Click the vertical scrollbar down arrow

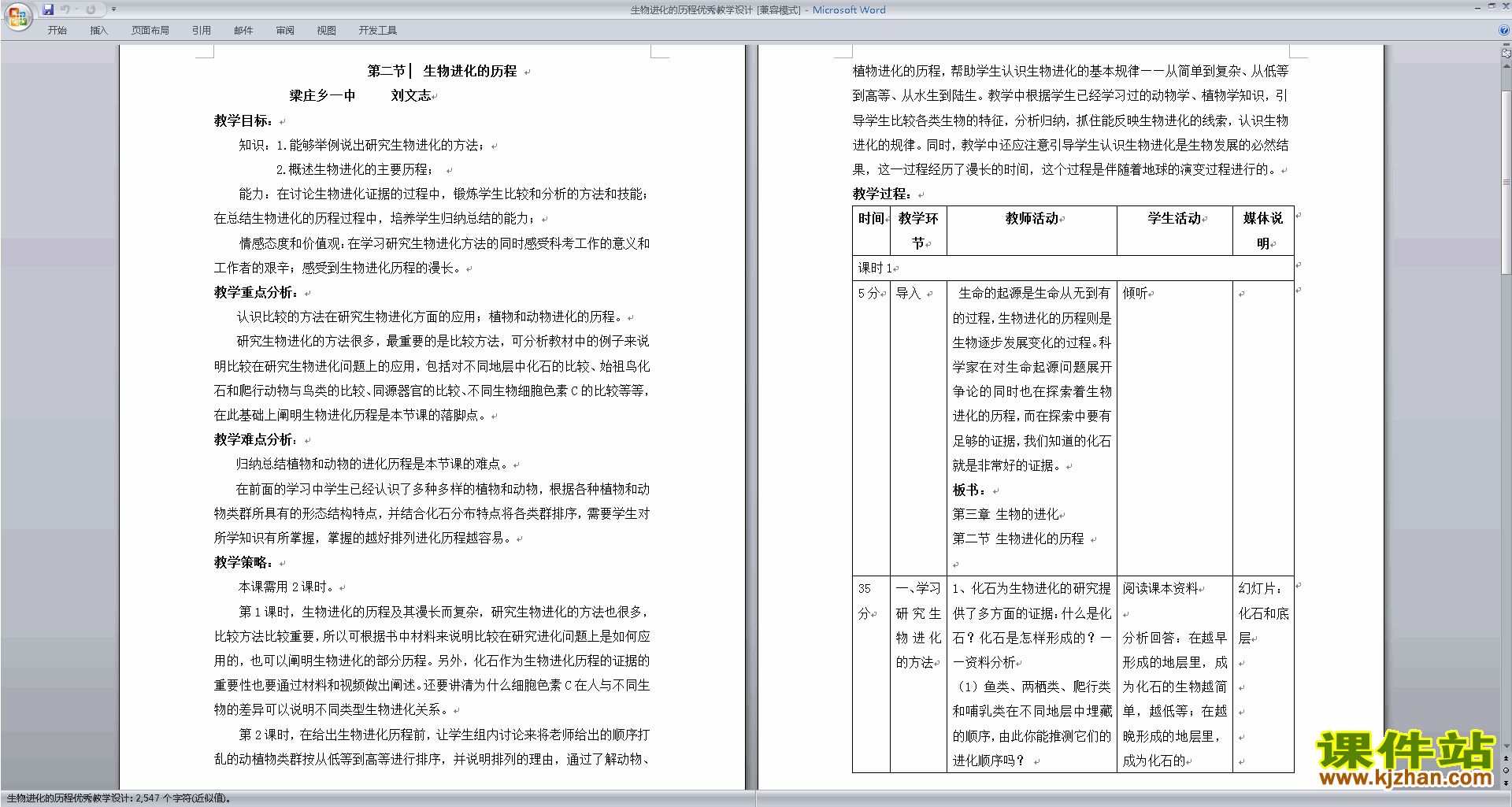point(1506,746)
